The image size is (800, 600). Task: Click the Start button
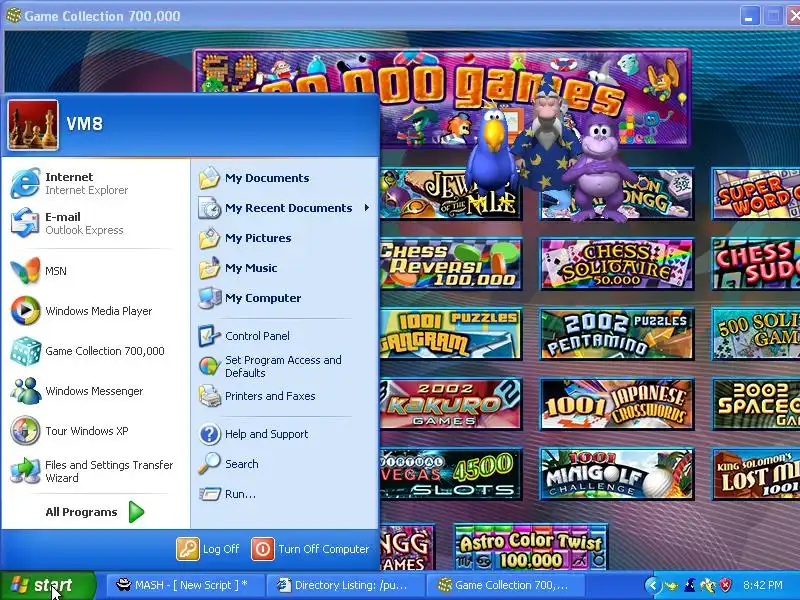[47, 585]
